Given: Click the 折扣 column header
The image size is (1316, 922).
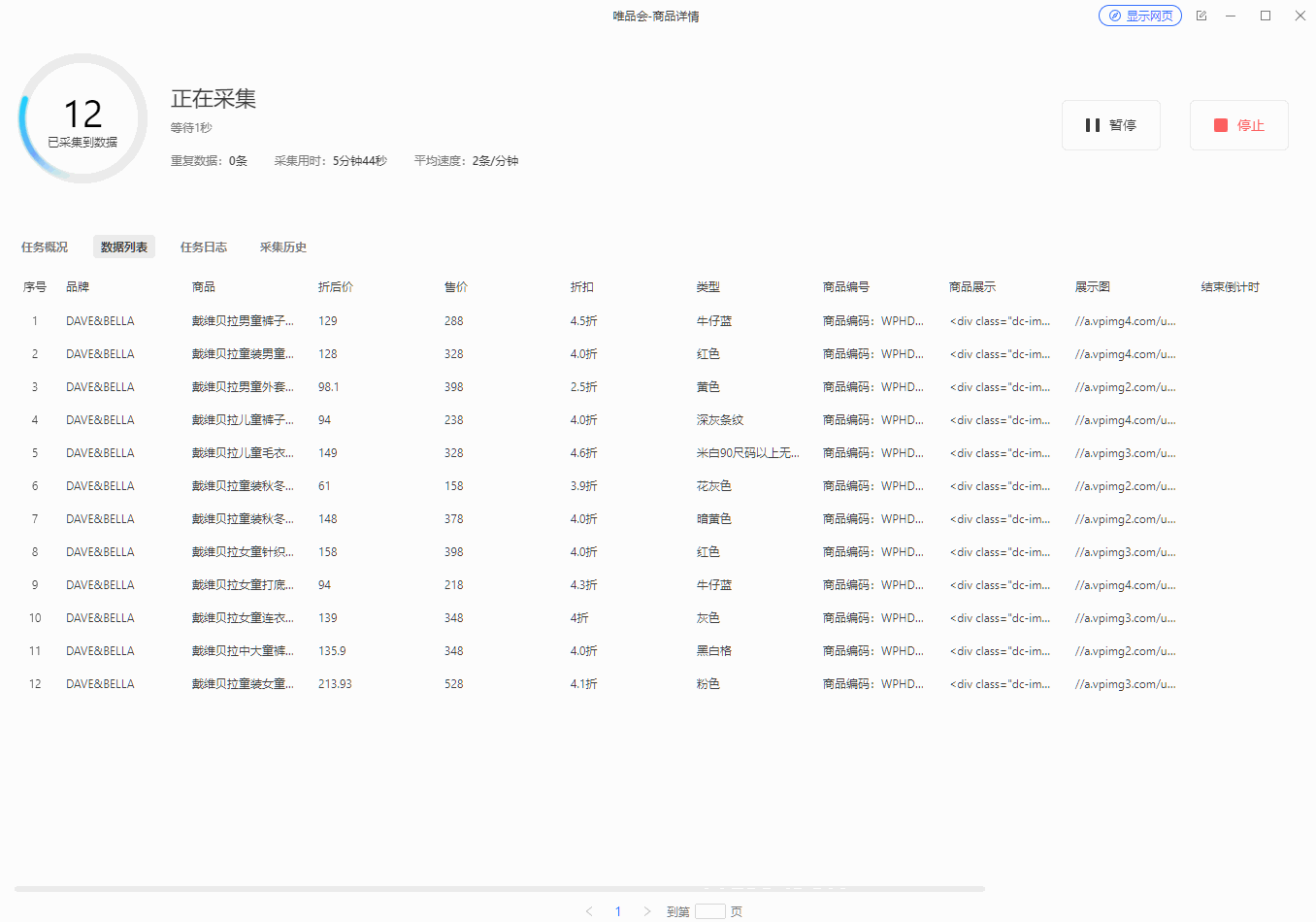Looking at the screenshot, I should coord(582,287).
